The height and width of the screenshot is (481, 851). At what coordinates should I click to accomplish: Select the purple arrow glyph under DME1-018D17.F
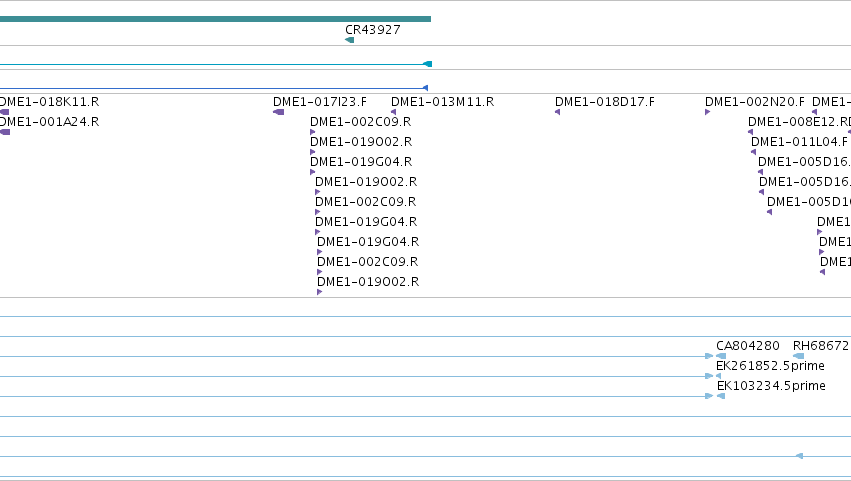[557, 112]
